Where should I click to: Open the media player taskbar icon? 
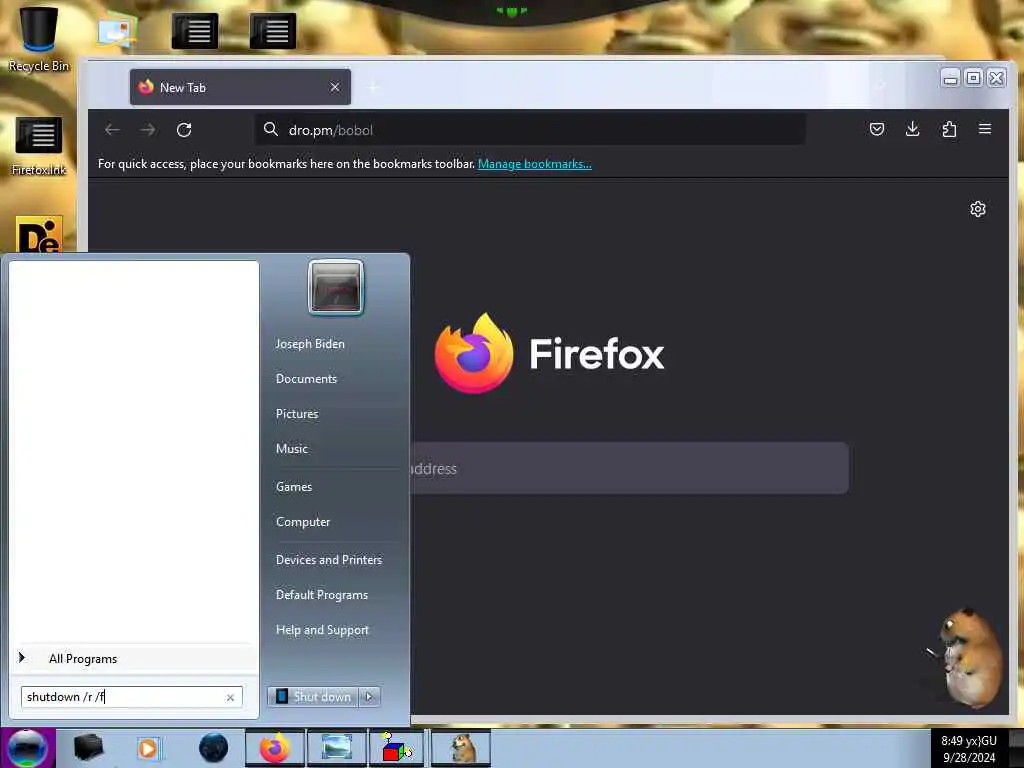pos(149,748)
